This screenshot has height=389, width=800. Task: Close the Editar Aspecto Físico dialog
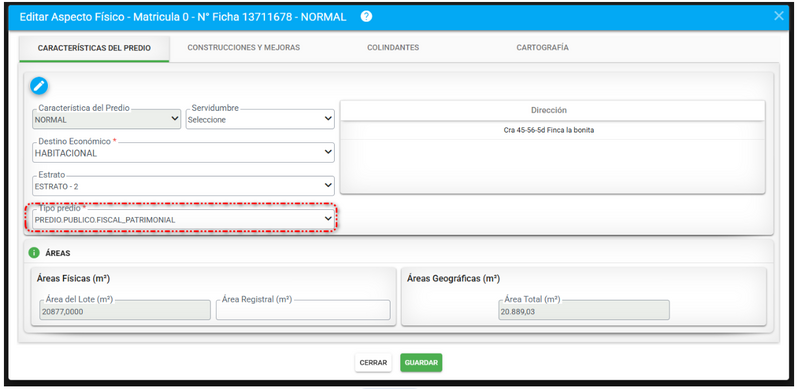pos(779,16)
